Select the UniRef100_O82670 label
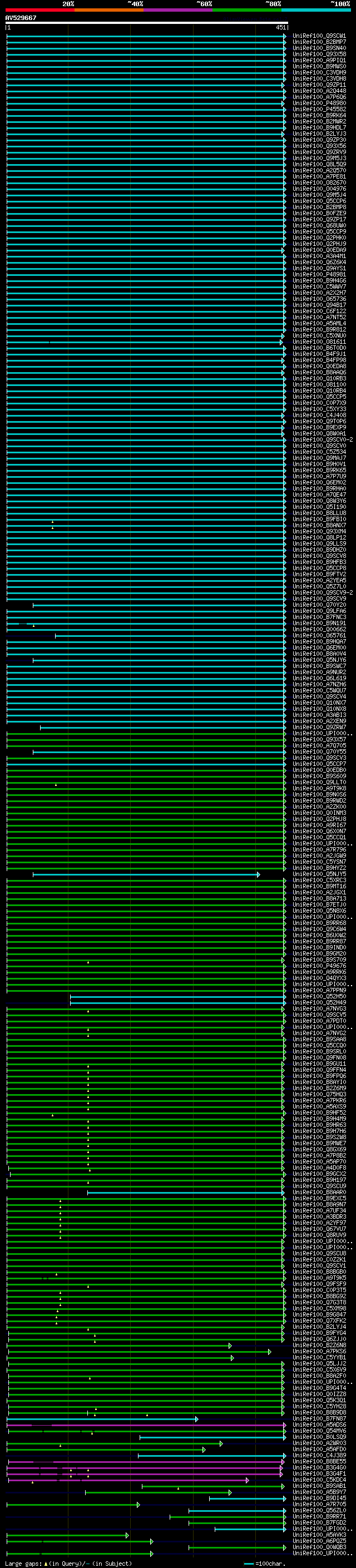The height and width of the screenshot is (1568, 356). coord(319,182)
